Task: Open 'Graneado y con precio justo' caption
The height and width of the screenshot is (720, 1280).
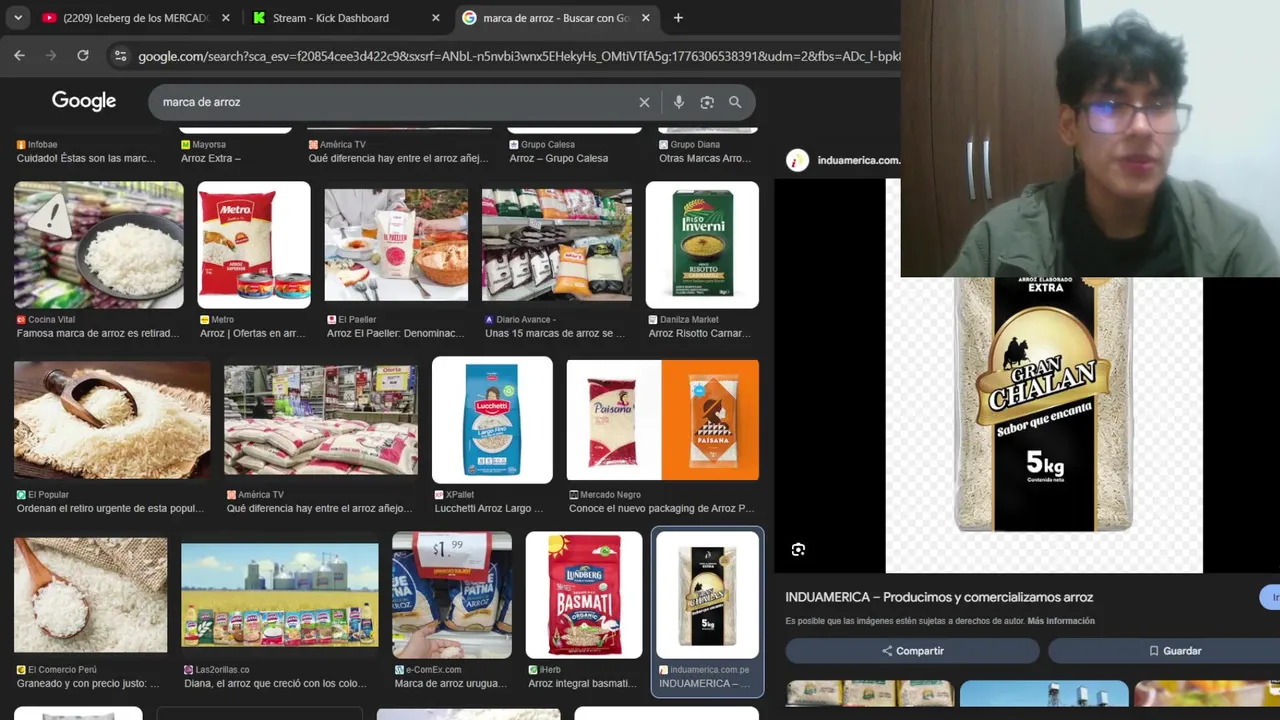Action: pyautogui.click(x=88, y=683)
